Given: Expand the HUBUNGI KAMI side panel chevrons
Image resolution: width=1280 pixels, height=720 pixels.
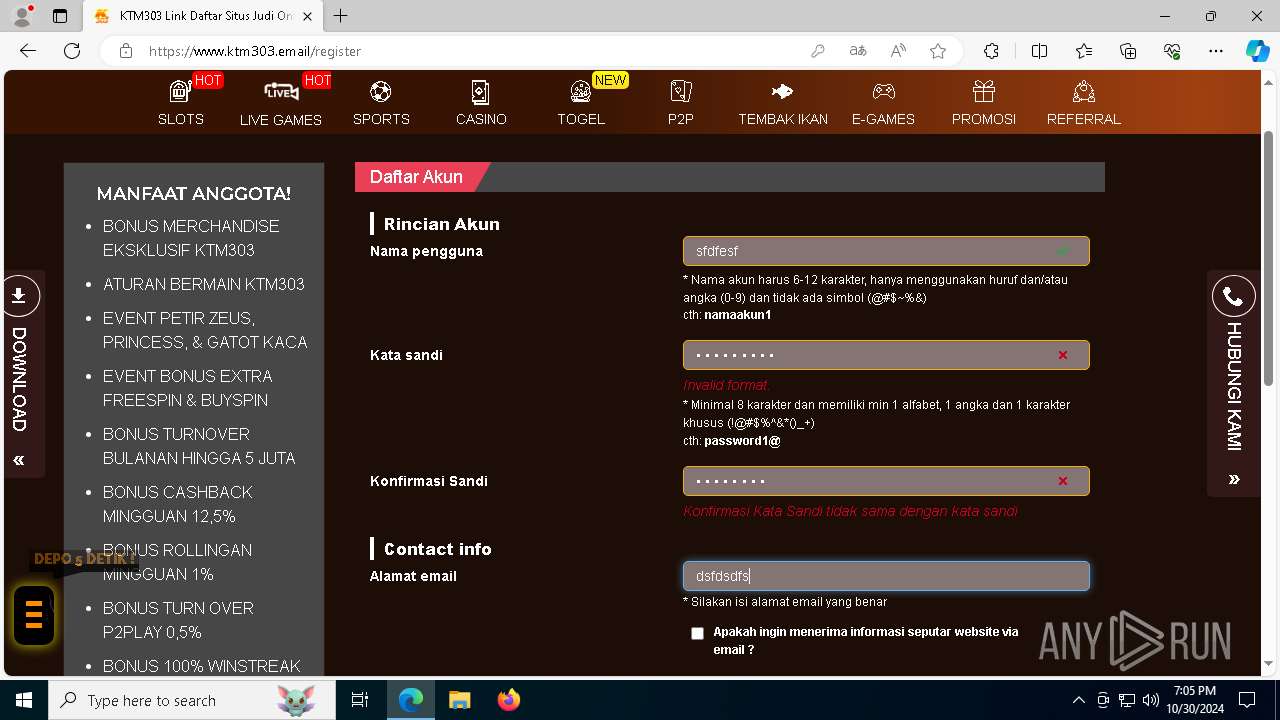Looking at the screenshot, I should [x=1234, y=479].
